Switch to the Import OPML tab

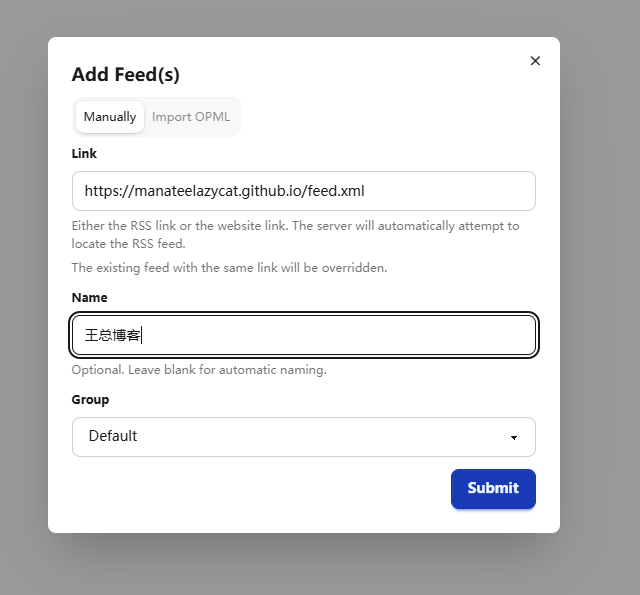(191, 117)
